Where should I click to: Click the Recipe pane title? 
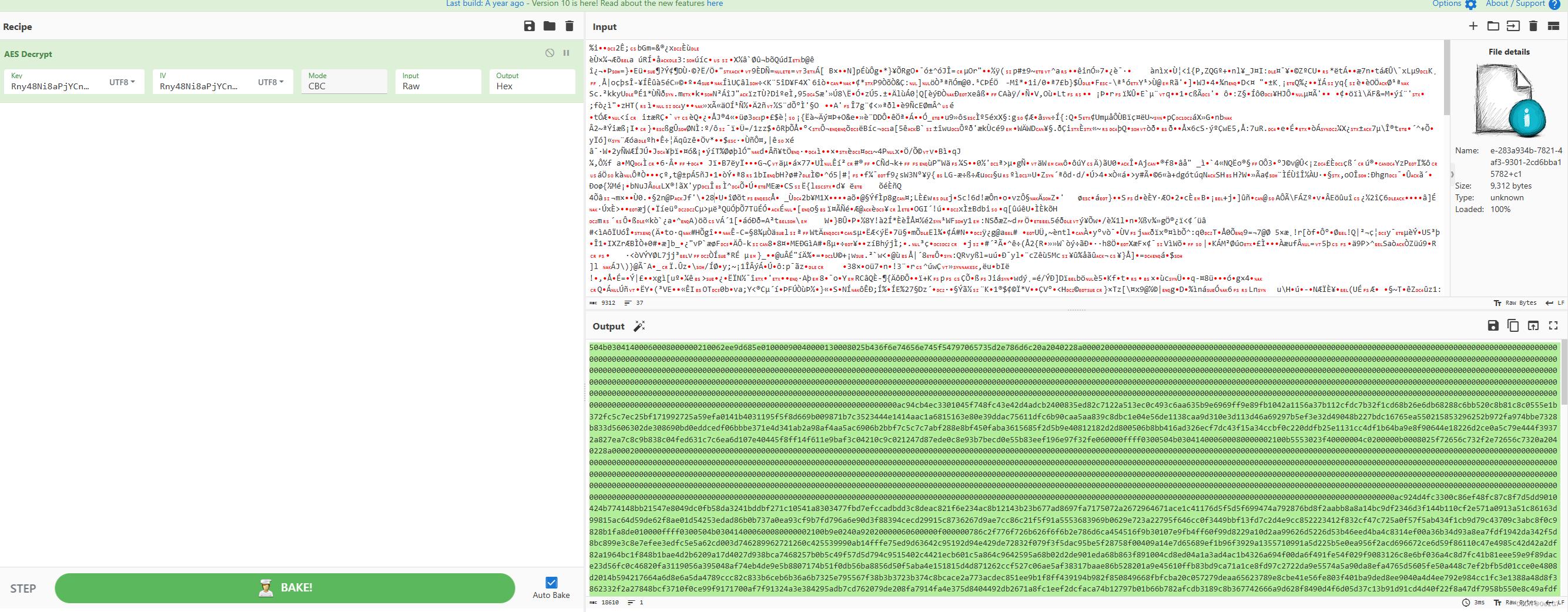(18, 27)
